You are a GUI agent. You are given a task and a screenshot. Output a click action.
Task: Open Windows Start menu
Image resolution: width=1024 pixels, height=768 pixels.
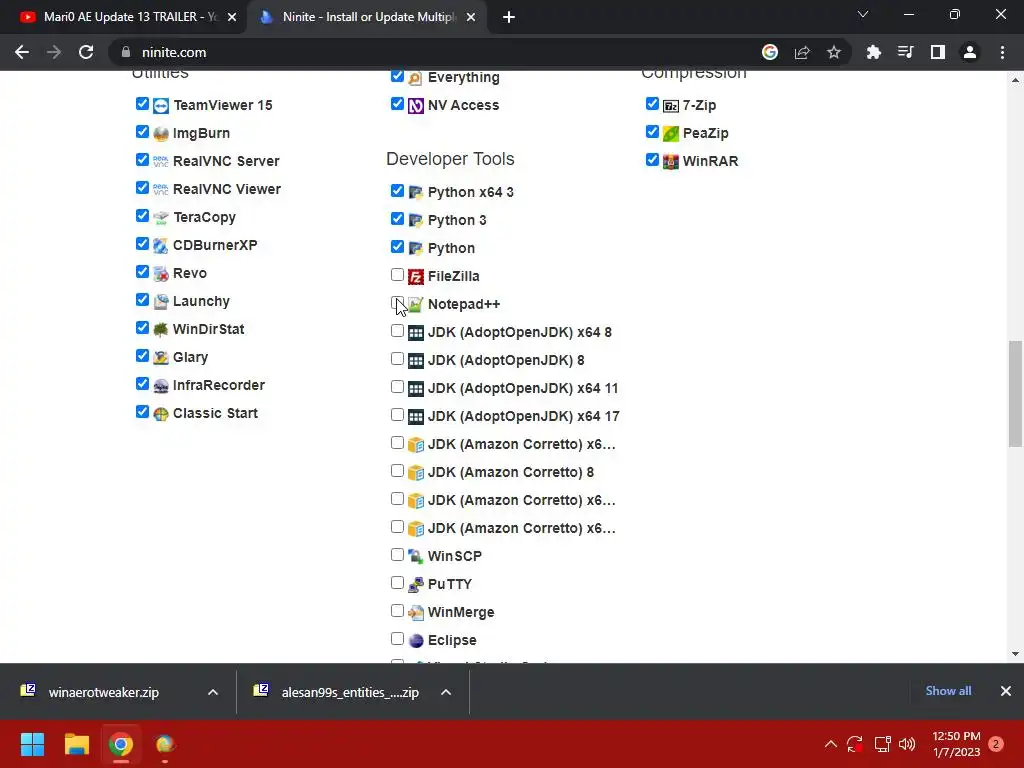click(x=32, y=744)
